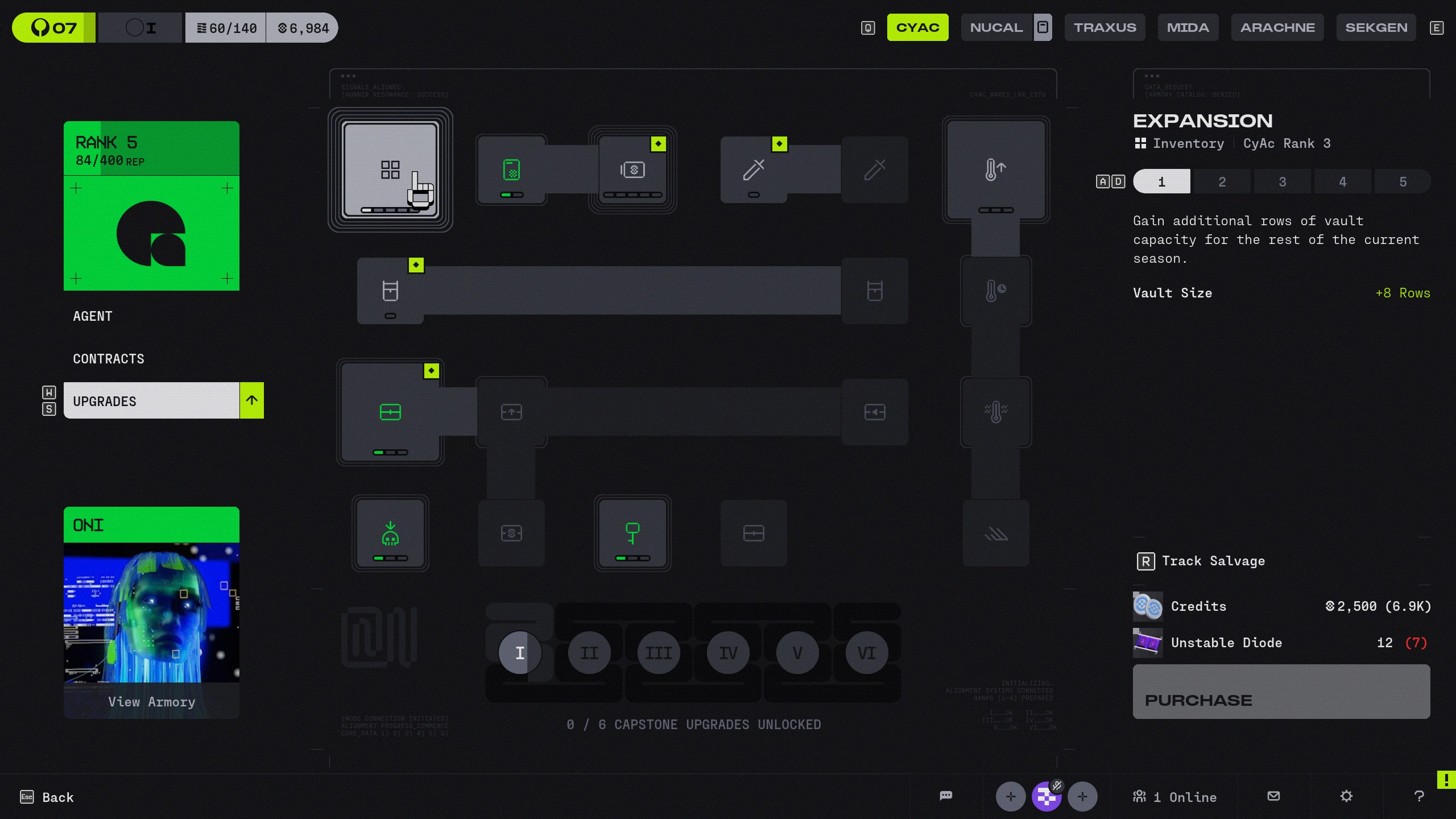Open the Contracts menu item
The image size is (1456, 819).
(109, 359)
